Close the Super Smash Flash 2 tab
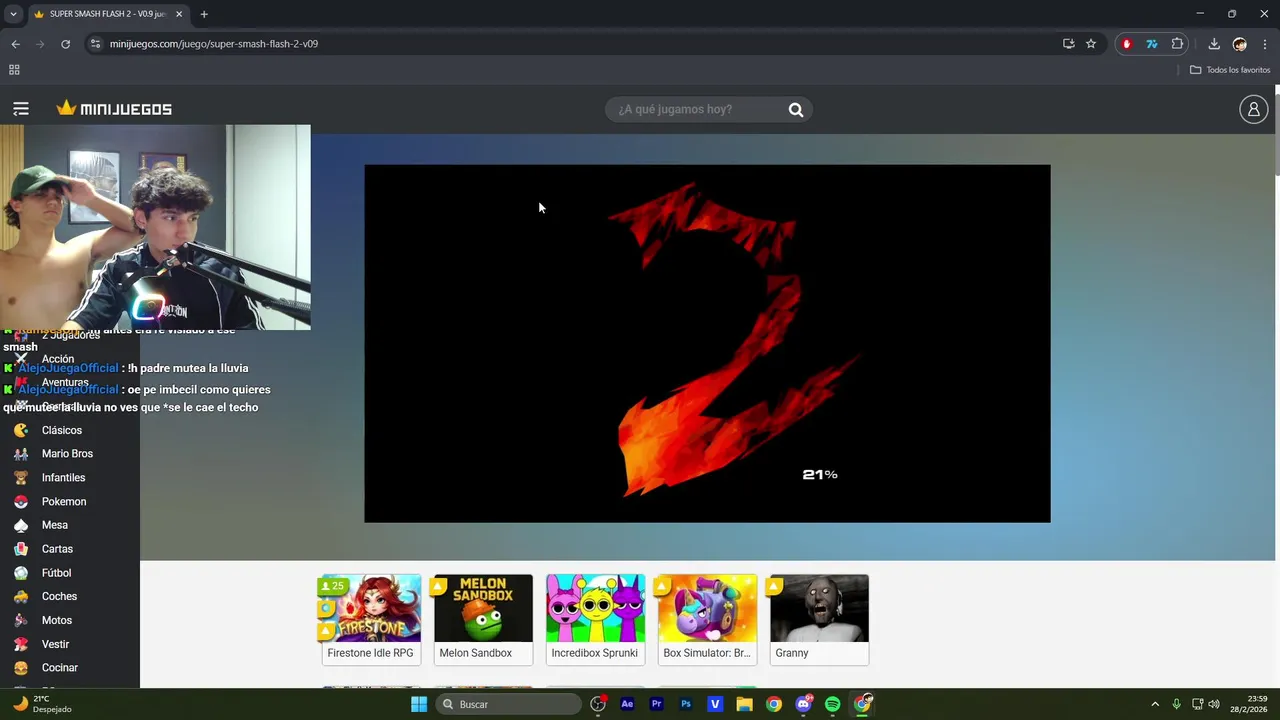The image size is (1280, 720). 179,14
